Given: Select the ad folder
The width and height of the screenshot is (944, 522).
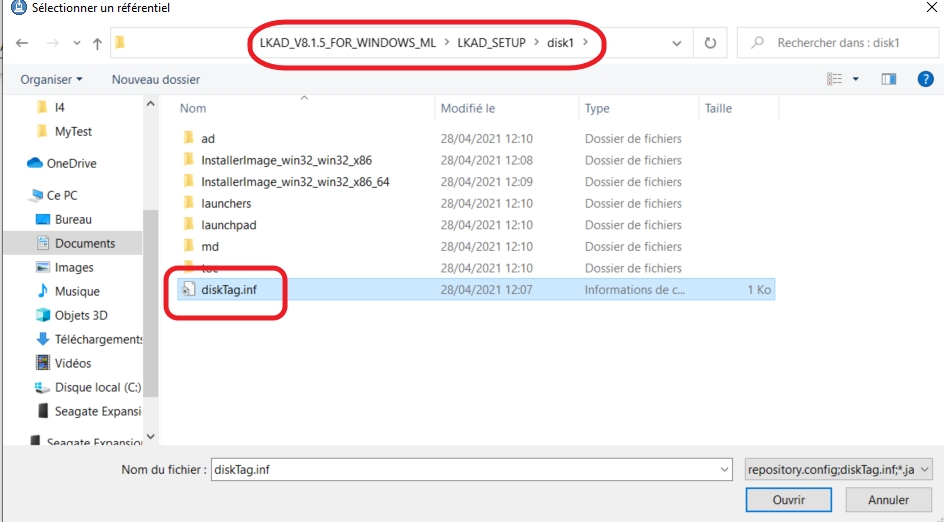Looking at the screenshot, I should coord(208,138).
